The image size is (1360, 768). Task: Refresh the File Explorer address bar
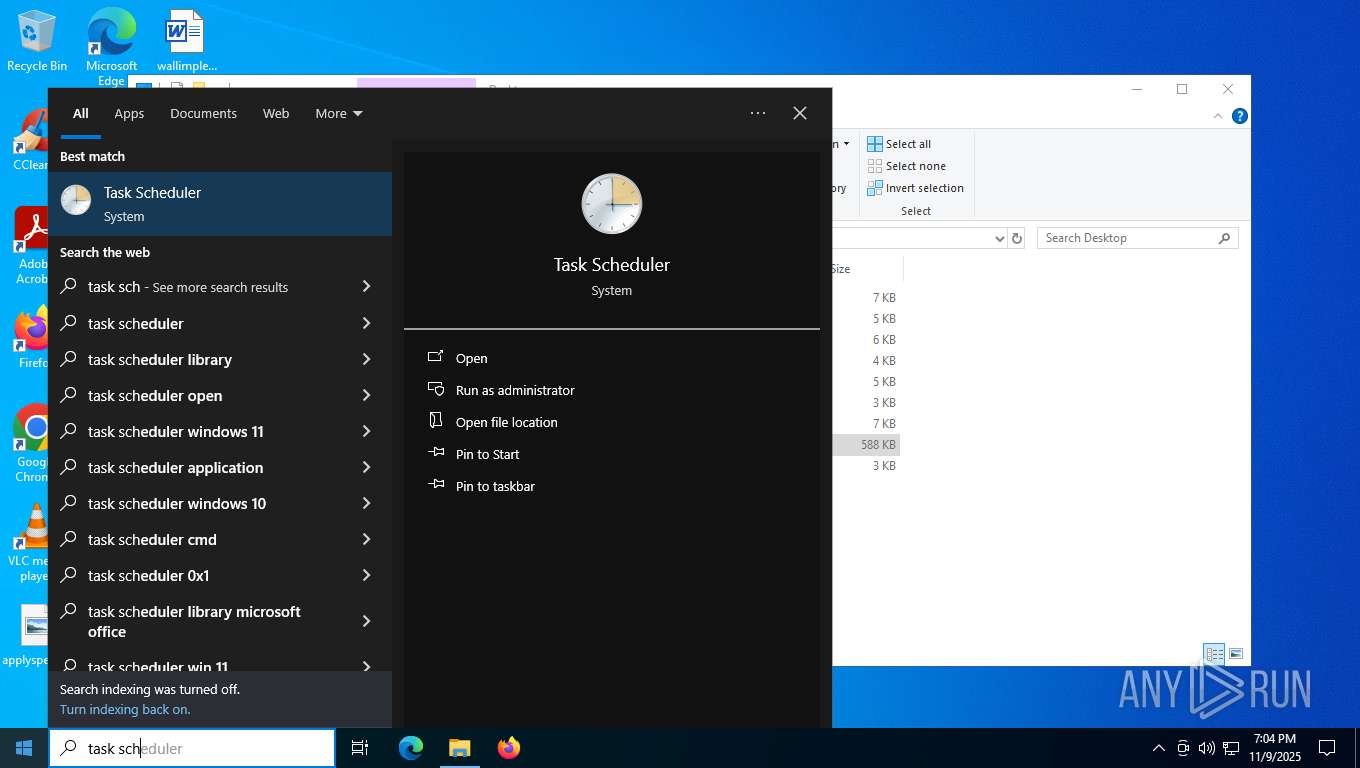point(1017,238)
